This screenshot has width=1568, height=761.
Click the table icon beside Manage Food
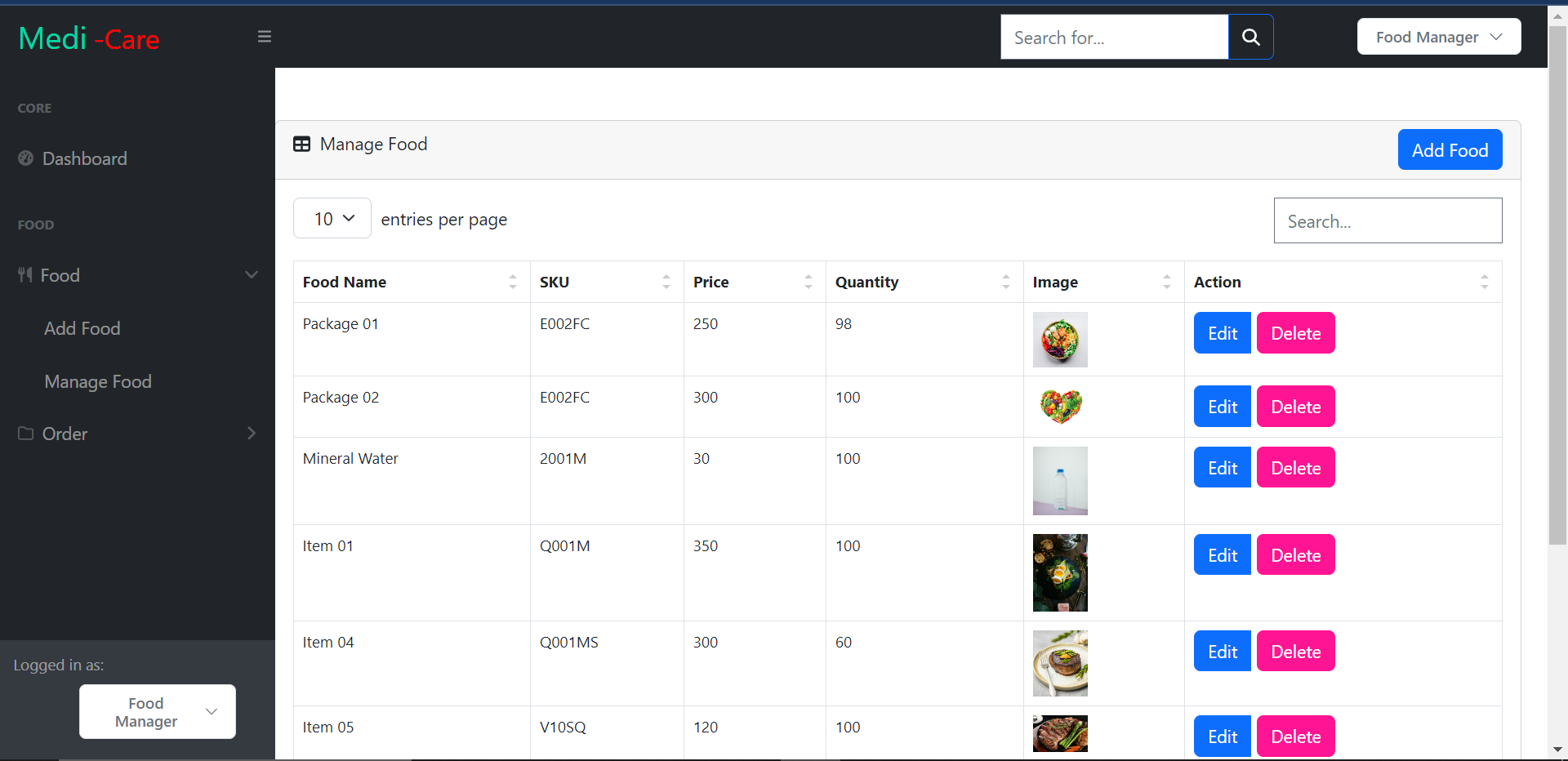click(301, 144)
